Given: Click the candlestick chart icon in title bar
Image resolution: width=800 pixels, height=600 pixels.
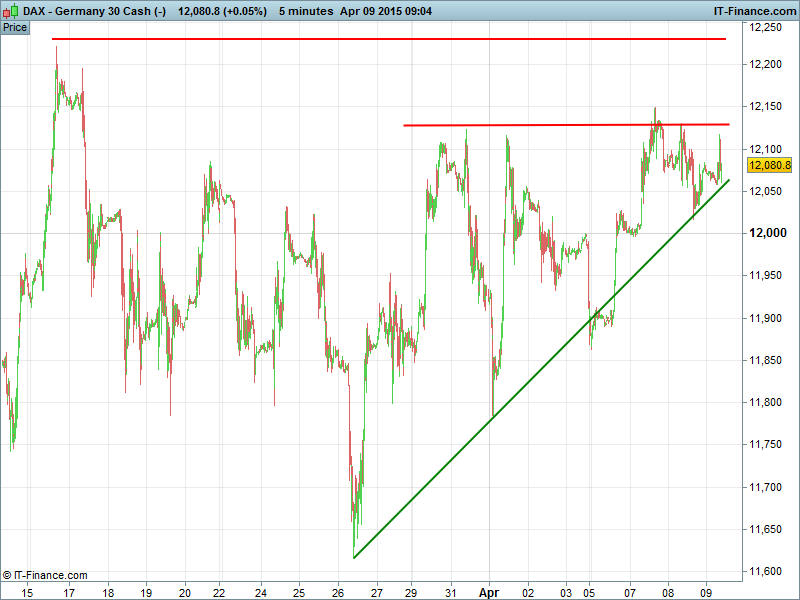Looking at the screenshot, I should coord(10,10).
